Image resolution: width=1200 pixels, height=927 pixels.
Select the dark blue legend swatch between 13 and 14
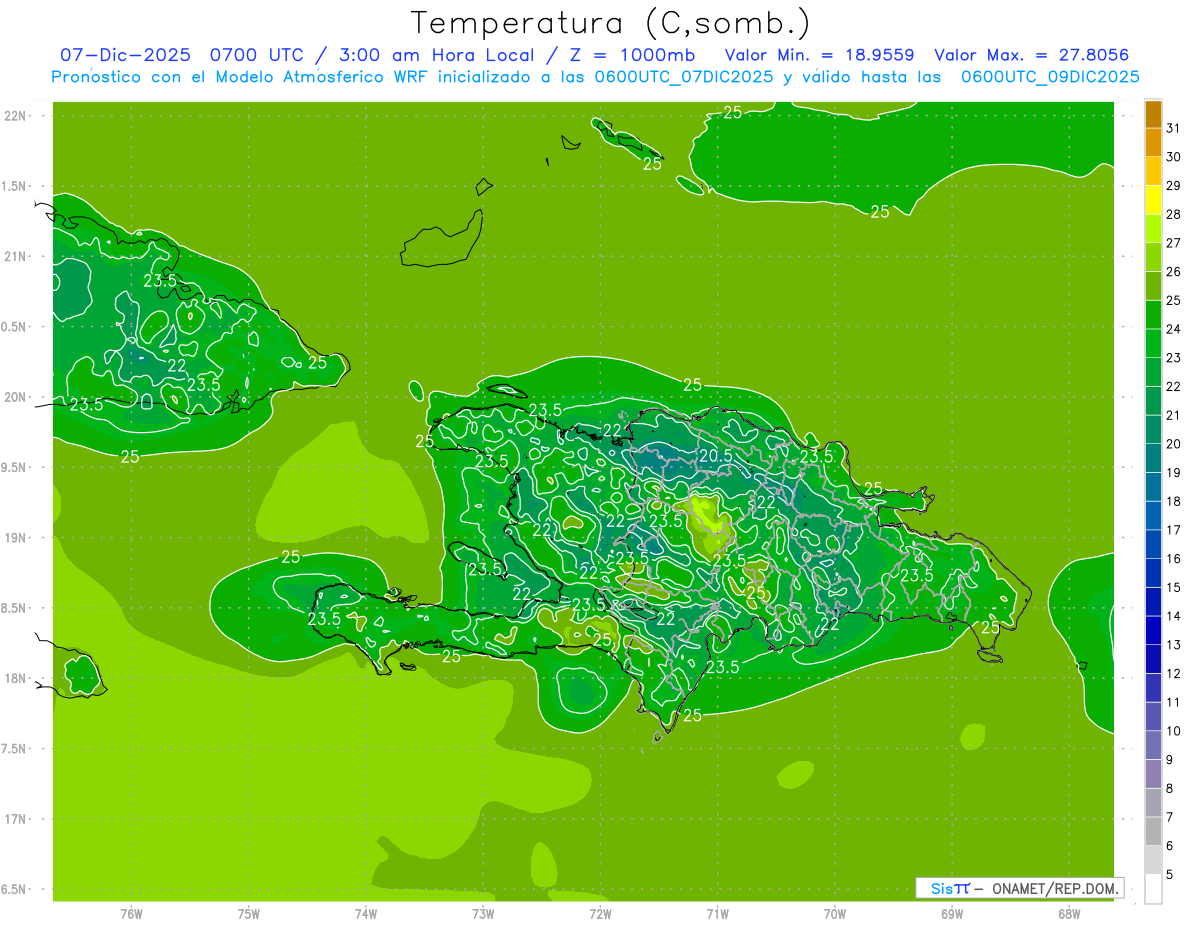[1153, 630]
